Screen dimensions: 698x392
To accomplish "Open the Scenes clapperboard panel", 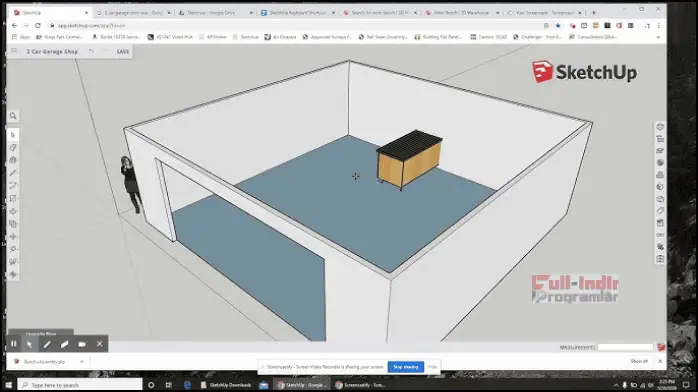I will click(660, 223).
